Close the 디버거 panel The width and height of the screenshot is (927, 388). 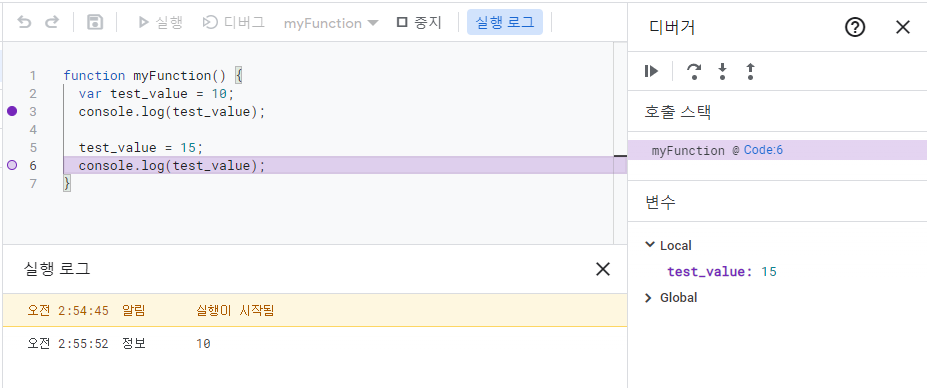(903, 27)
